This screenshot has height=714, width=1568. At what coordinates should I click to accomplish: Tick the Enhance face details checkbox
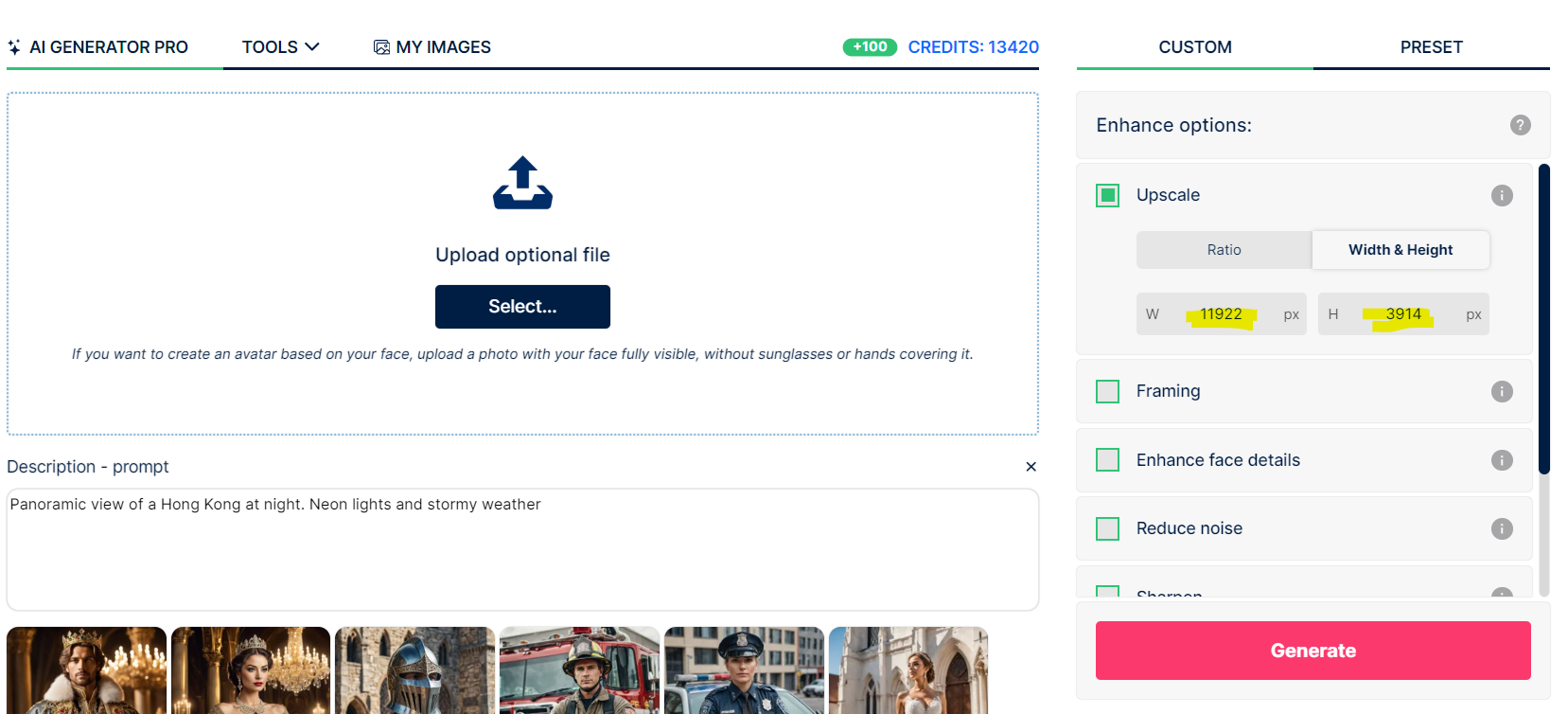click(1107, 460)
